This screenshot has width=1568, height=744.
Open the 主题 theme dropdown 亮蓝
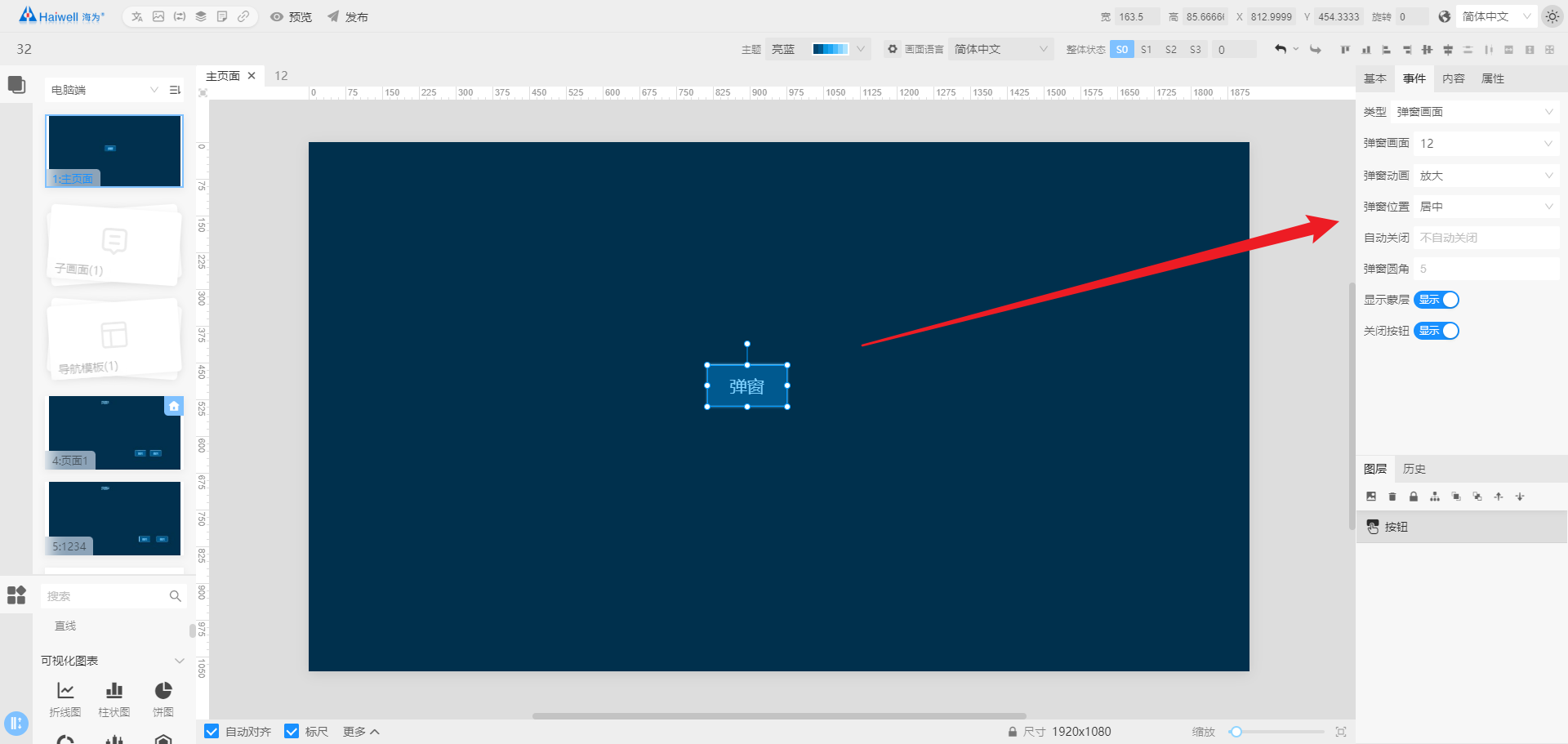tap(818, 49)
